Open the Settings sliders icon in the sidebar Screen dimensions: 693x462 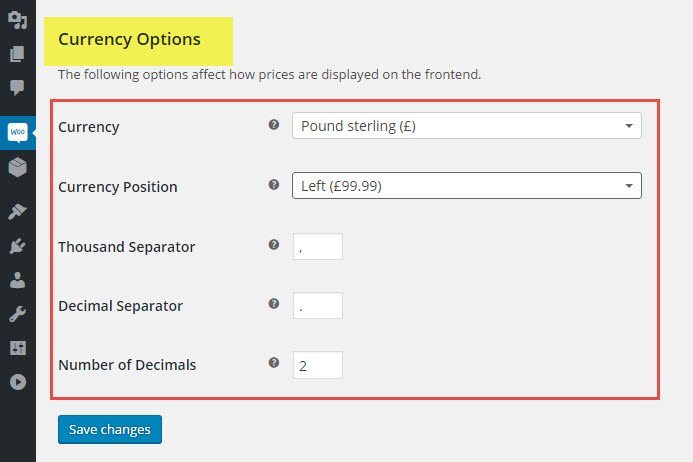coord(18,348)
